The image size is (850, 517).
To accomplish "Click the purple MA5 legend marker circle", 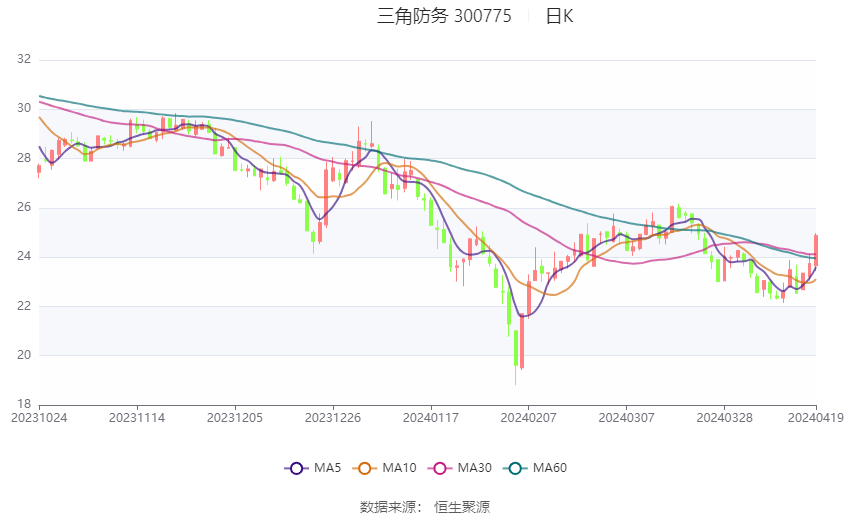I will point(295,468).
